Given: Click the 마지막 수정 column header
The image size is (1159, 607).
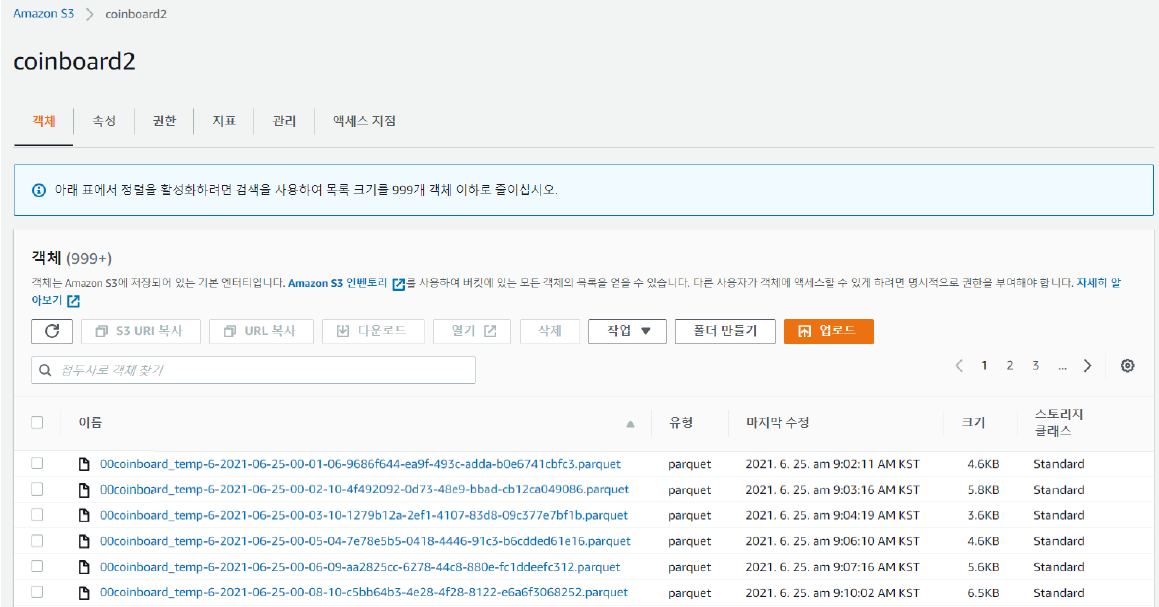Looking at the screenshot, I should coord(778,422).
